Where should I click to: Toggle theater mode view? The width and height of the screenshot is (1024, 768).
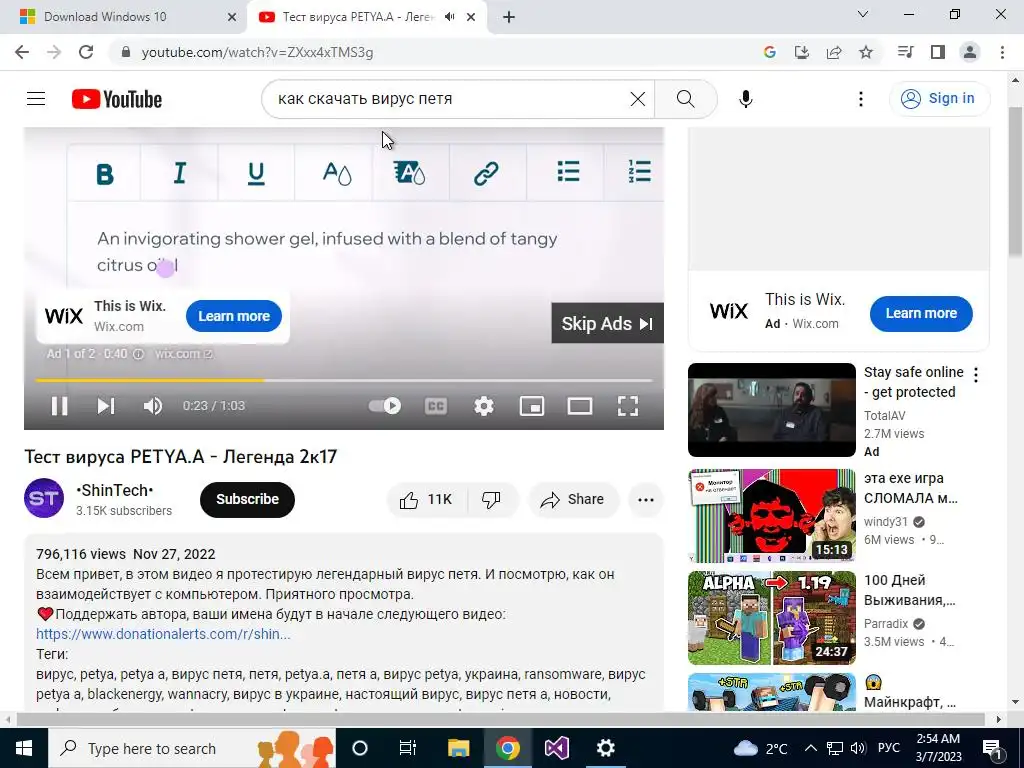click(580, 406)
